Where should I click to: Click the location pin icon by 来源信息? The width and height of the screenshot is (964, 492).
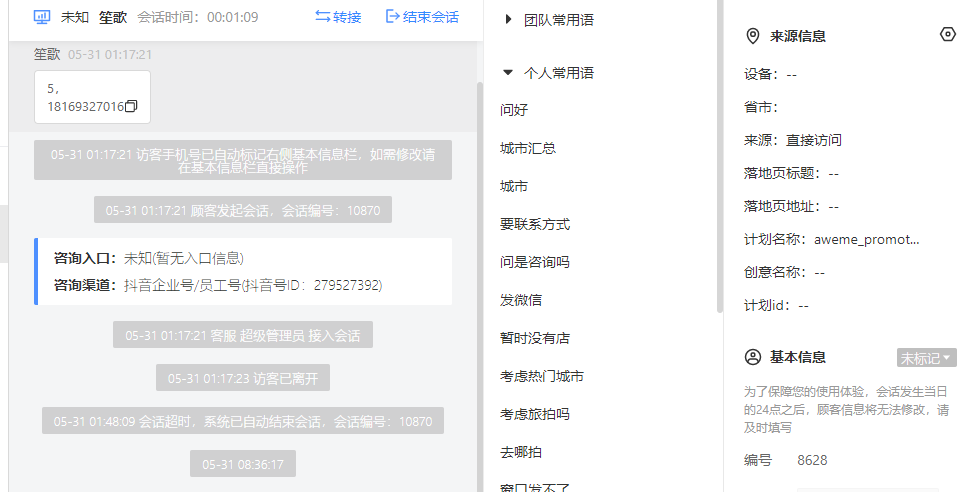pos(753,36)
